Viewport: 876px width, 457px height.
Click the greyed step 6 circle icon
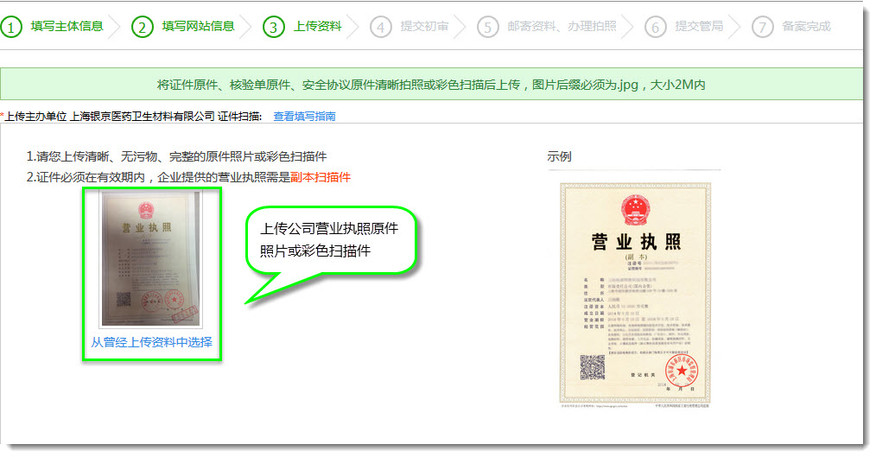[656, 27]
